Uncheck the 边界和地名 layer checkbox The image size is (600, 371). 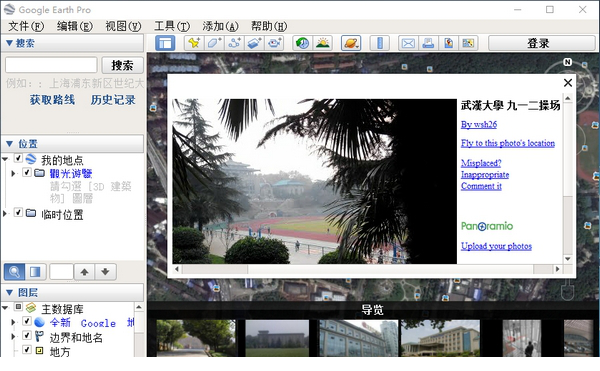[x=27, y=335]
